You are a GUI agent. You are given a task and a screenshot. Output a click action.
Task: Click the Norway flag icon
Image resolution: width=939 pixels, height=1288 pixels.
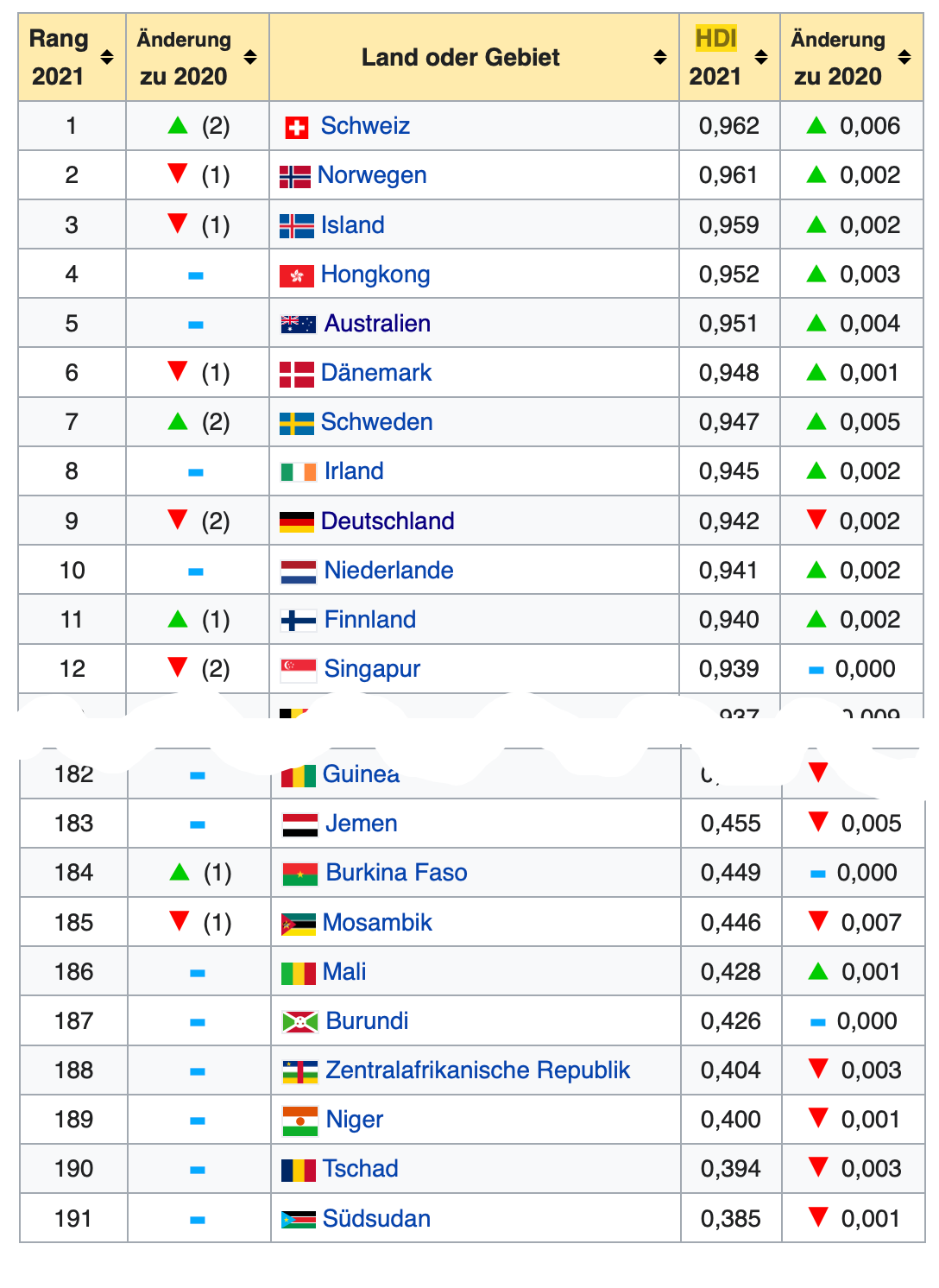click(295, 177)
